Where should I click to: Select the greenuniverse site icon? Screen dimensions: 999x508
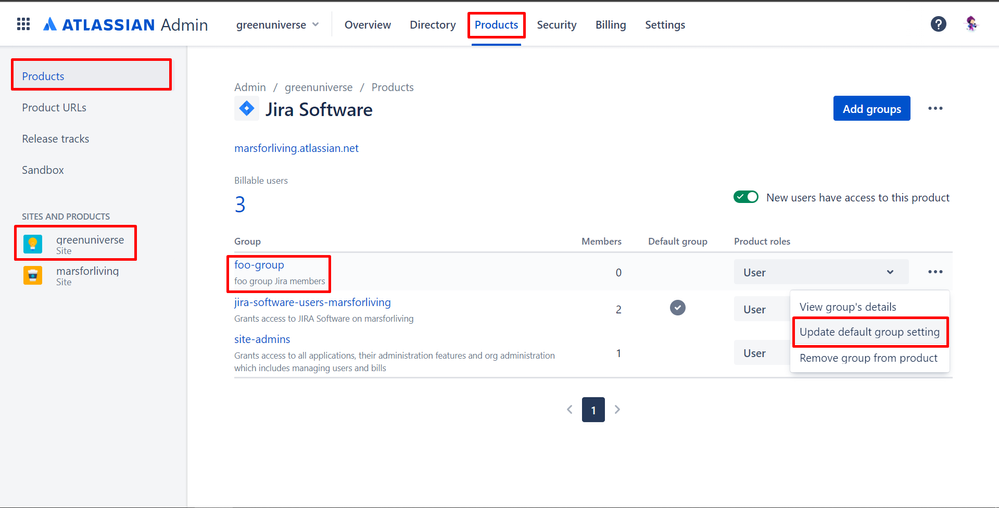32,245
